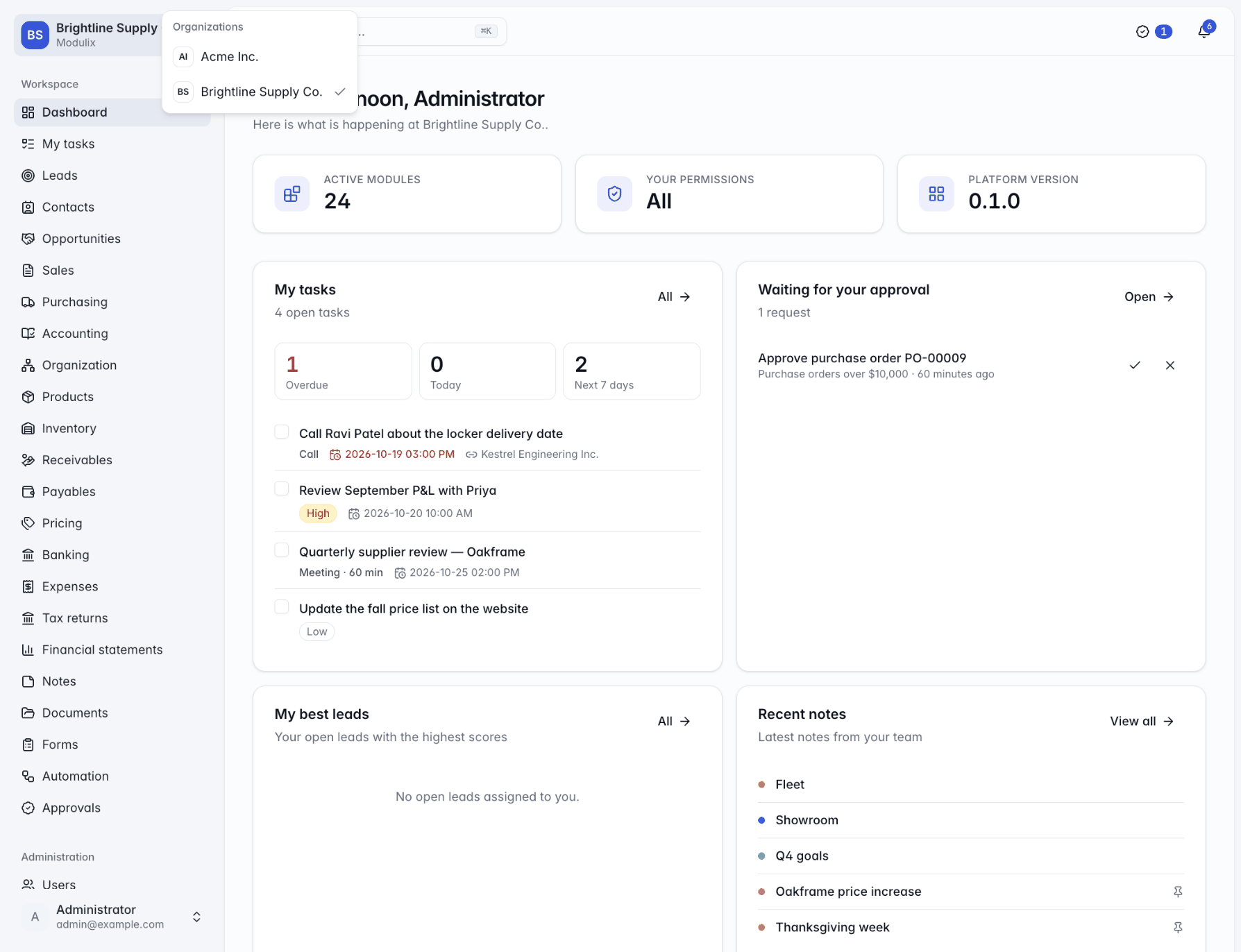
Task: Reject purchase order PO-00009 with X icon
Action: (1170, 365)
